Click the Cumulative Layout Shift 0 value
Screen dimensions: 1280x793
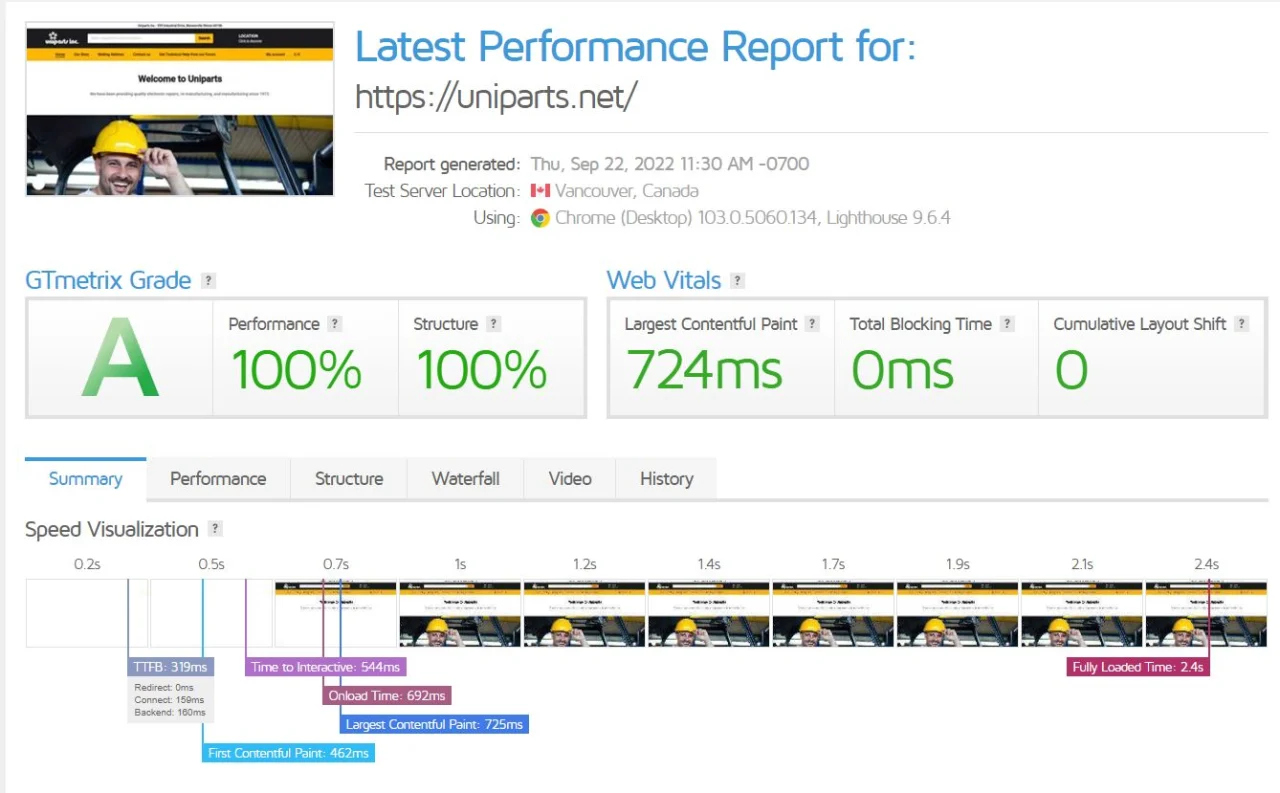(1071, 369)
